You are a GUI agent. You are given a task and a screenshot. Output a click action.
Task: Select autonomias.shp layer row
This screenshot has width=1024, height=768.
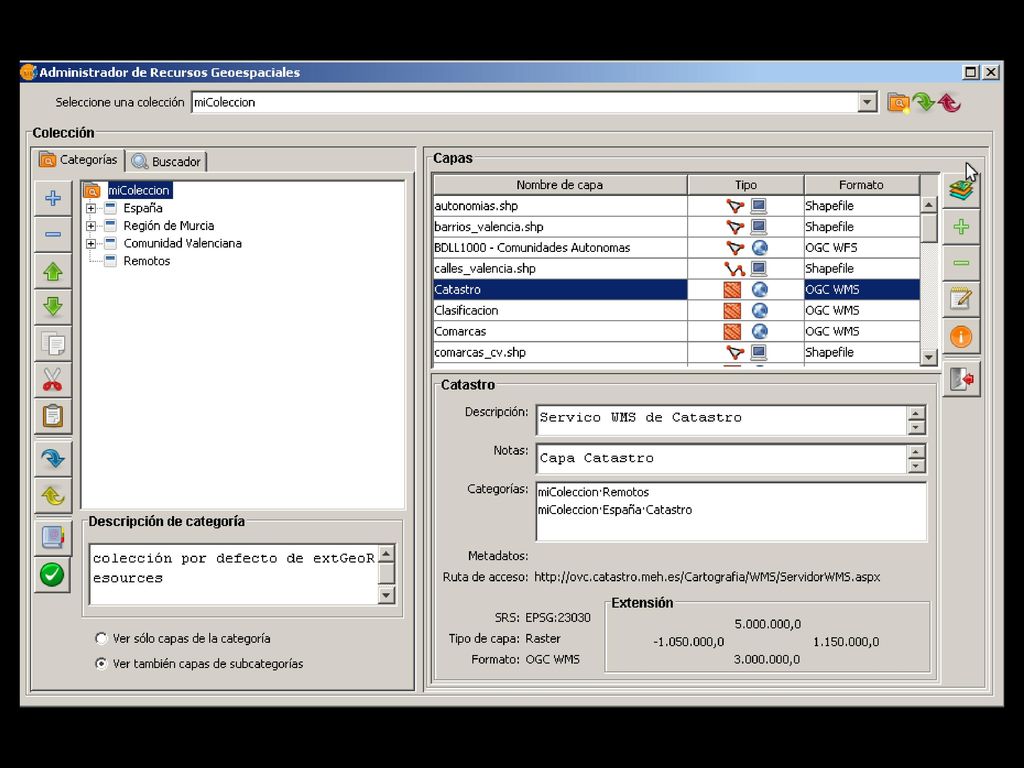(677, 206)
